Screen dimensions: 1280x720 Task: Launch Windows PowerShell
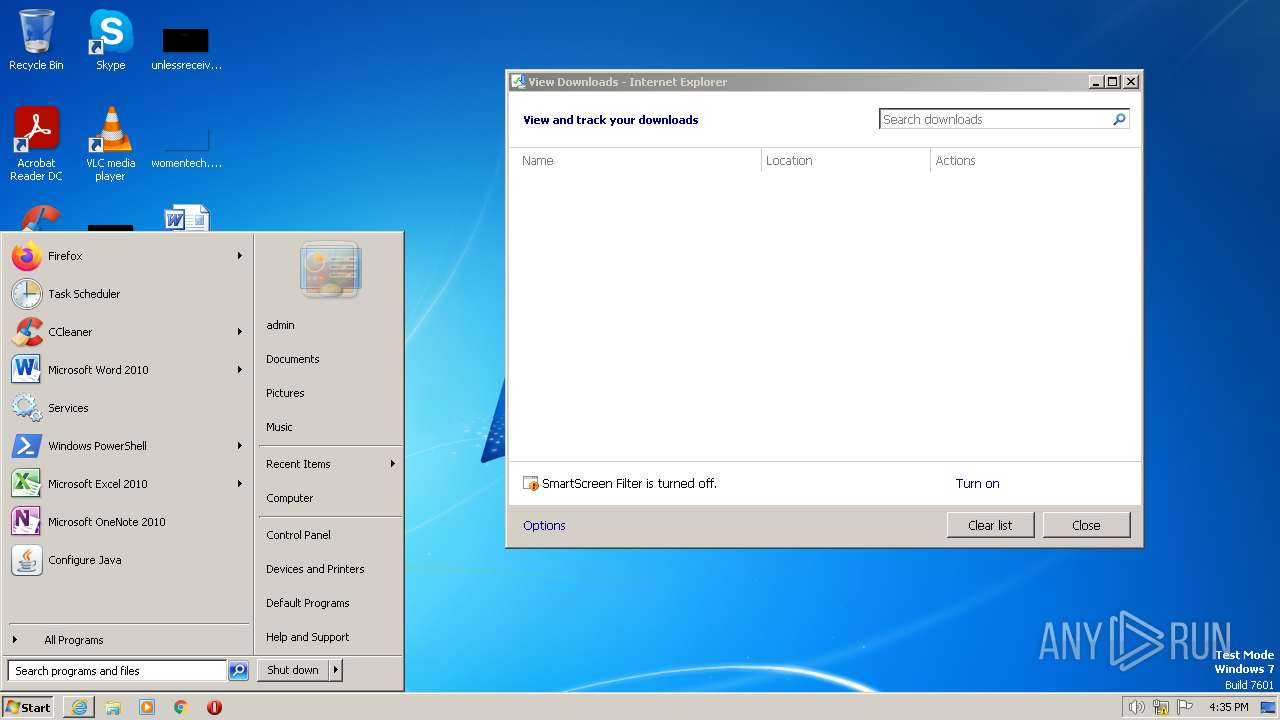point(128,446)
